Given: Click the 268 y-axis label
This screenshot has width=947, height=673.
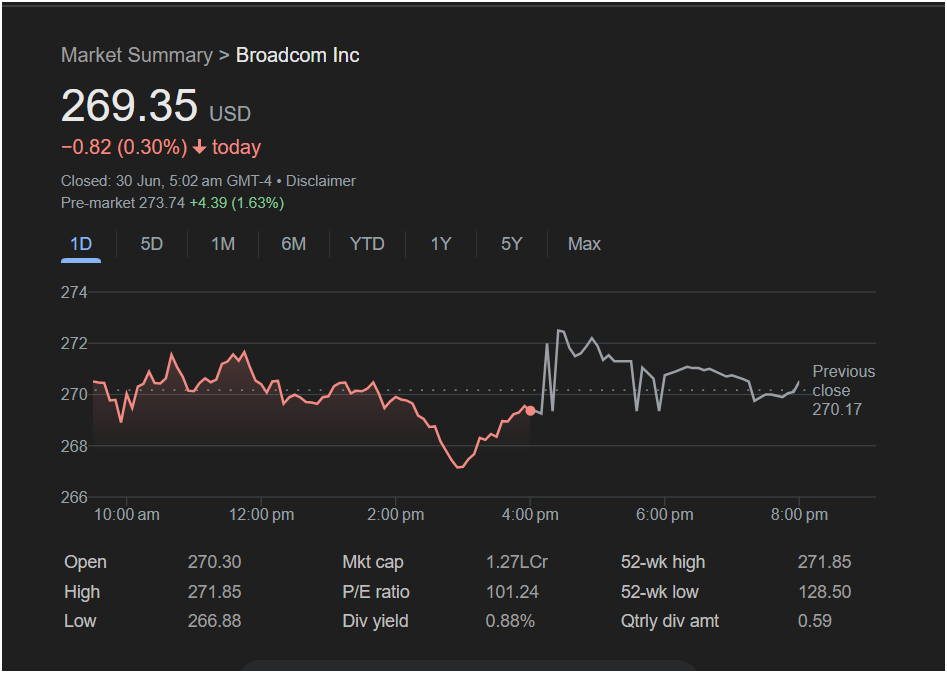Looking at the screenshot, I should pos(74,446).
